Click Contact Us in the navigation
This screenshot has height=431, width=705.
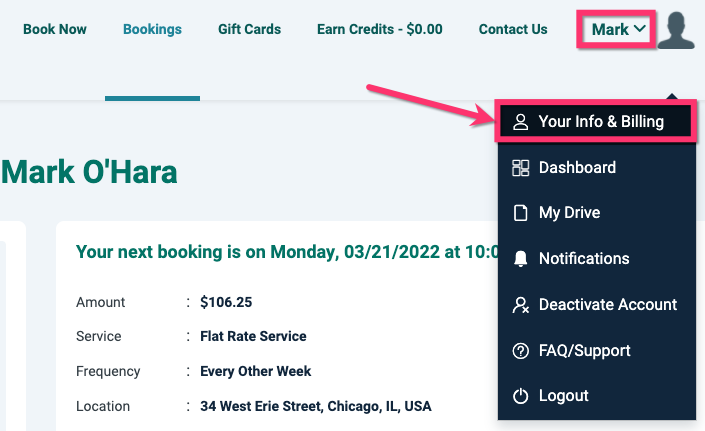click(513, 29)
